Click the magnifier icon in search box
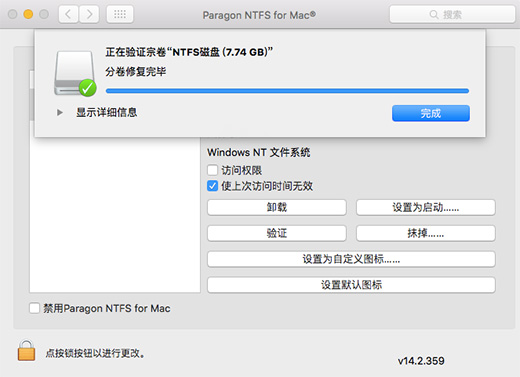520x377 pixels. [x=434, y=15]
